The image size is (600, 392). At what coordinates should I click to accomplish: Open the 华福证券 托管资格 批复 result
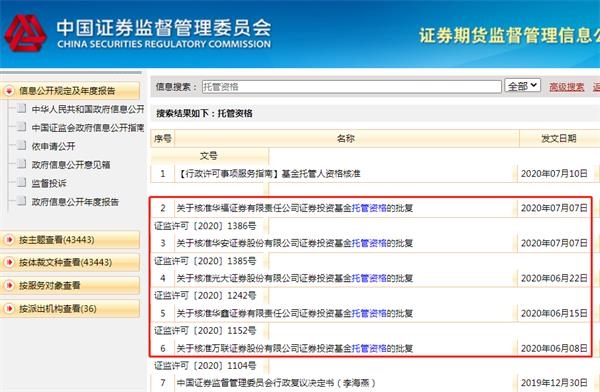coord(295,208)
